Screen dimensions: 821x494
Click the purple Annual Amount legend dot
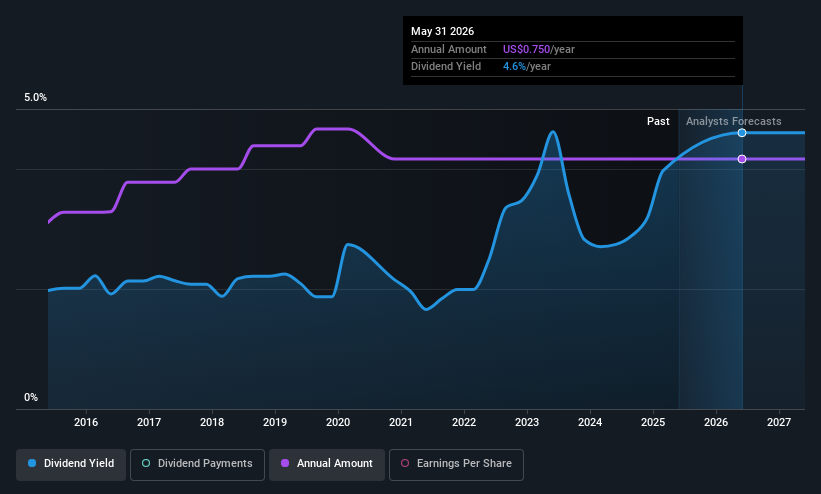click(x=285, y=463)
